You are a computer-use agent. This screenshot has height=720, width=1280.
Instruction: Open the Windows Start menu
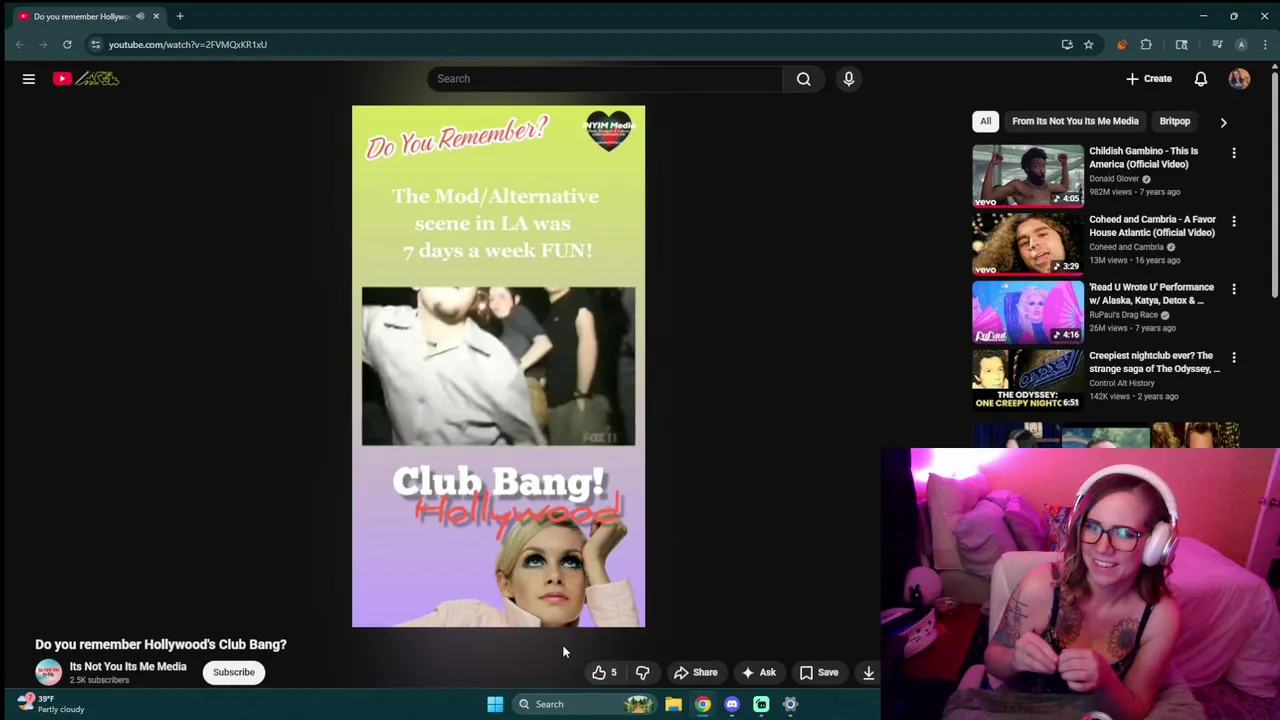(x=495, y=704)
